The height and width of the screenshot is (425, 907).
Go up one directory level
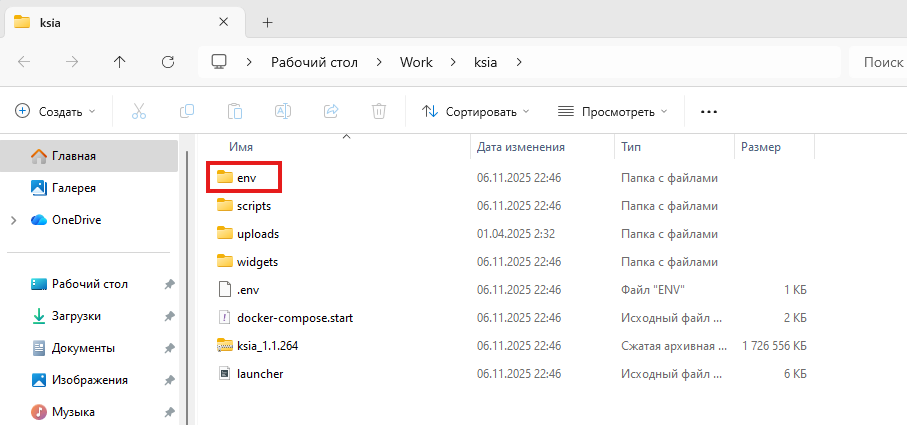coord(120,62)
